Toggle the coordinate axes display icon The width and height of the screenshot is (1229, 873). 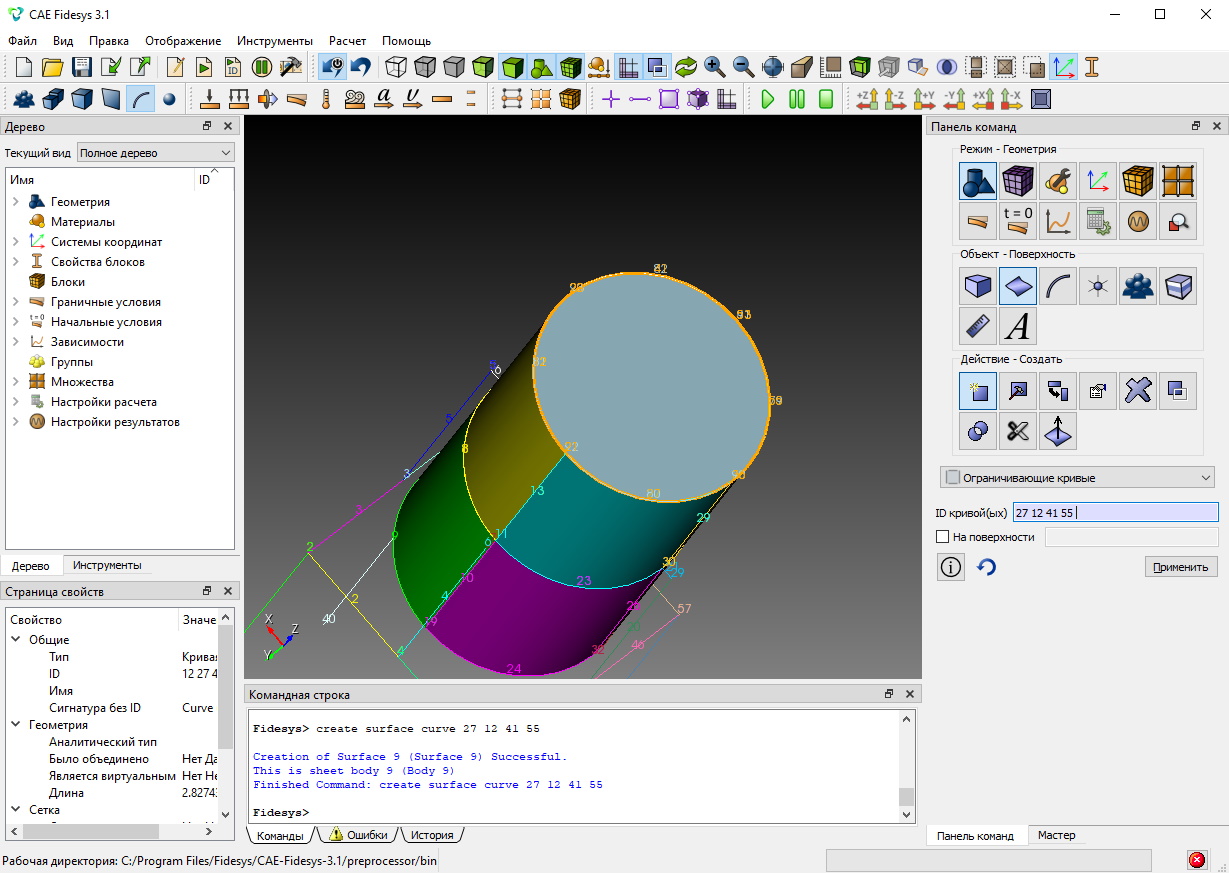[x=1063, y=67]
